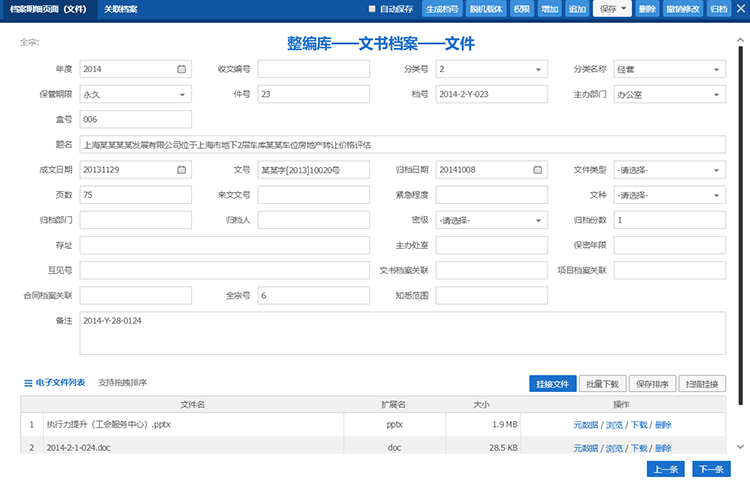Click the 生成档号 button
The width and height of the screenshot is (750, 480).
coord(442,9)
